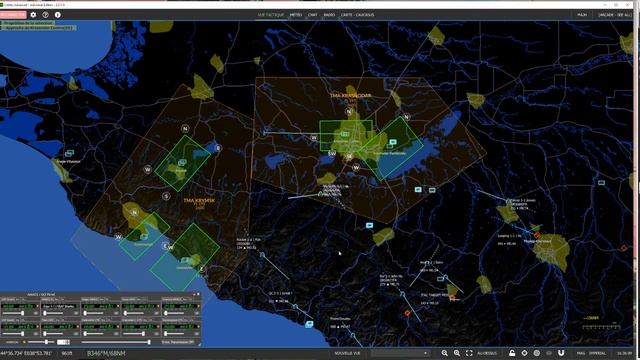Close the AWACS / GCI radio panel
This screenshot has height=360, width=640.
click(198, 294)
